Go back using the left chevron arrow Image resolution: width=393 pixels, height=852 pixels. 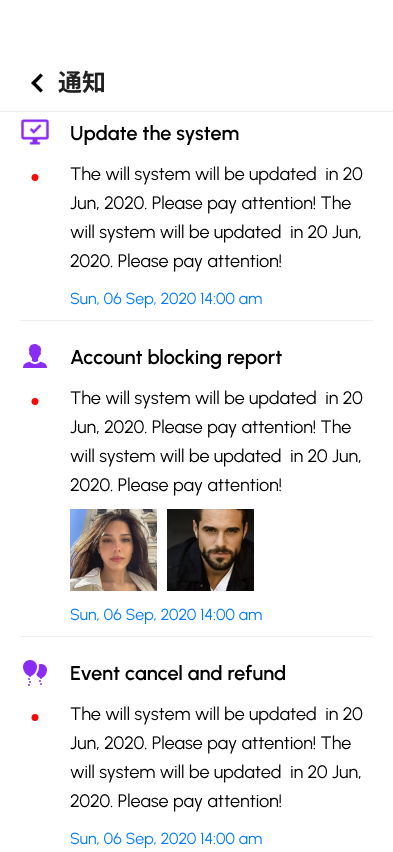tap(37, 83)
